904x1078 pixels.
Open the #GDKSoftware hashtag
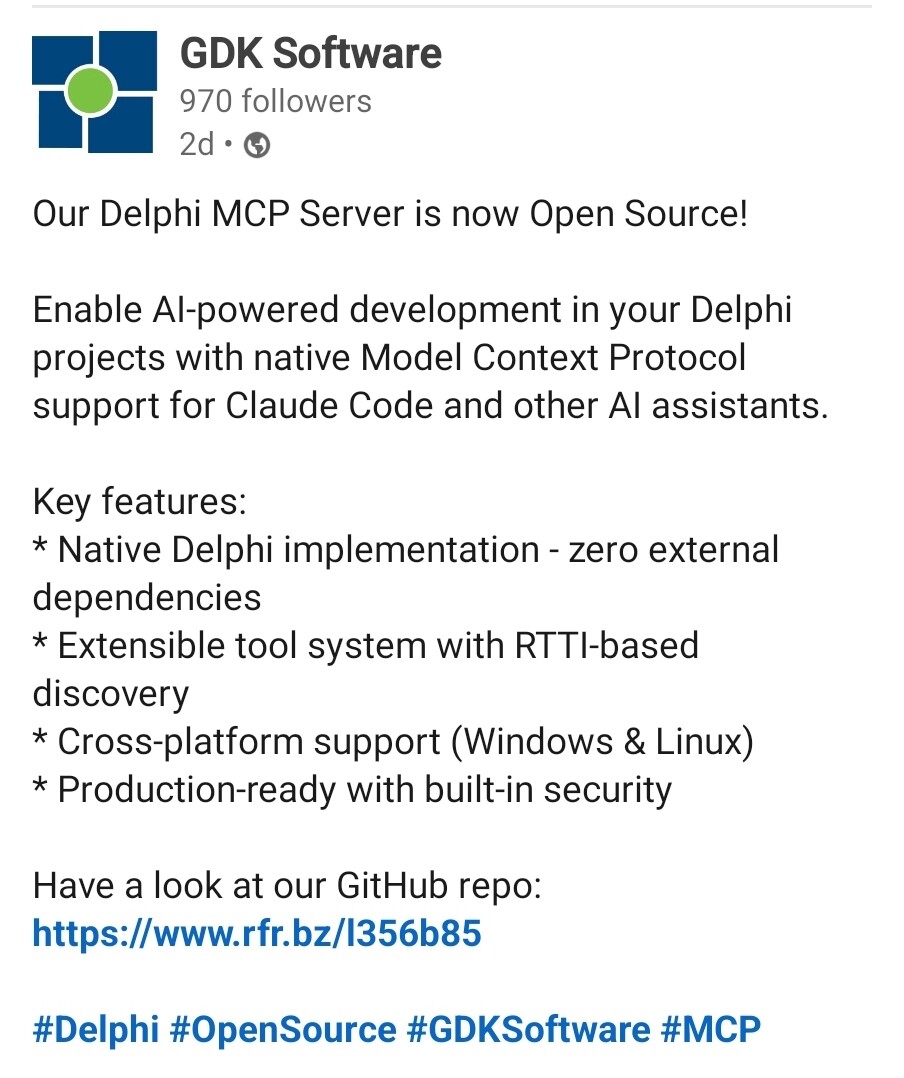(x=528, y=1029)
